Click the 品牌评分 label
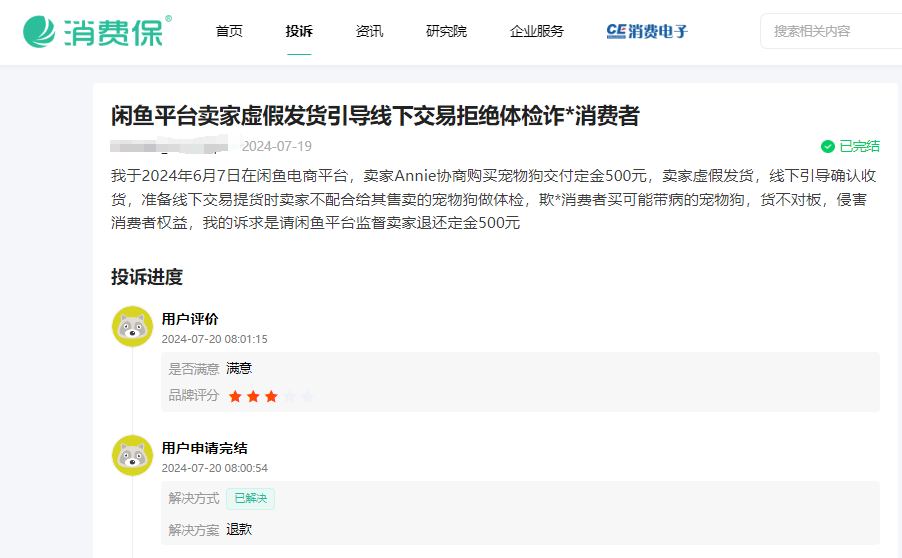Image resolution: width=902 pixels, height=558 pixels. 194,396
